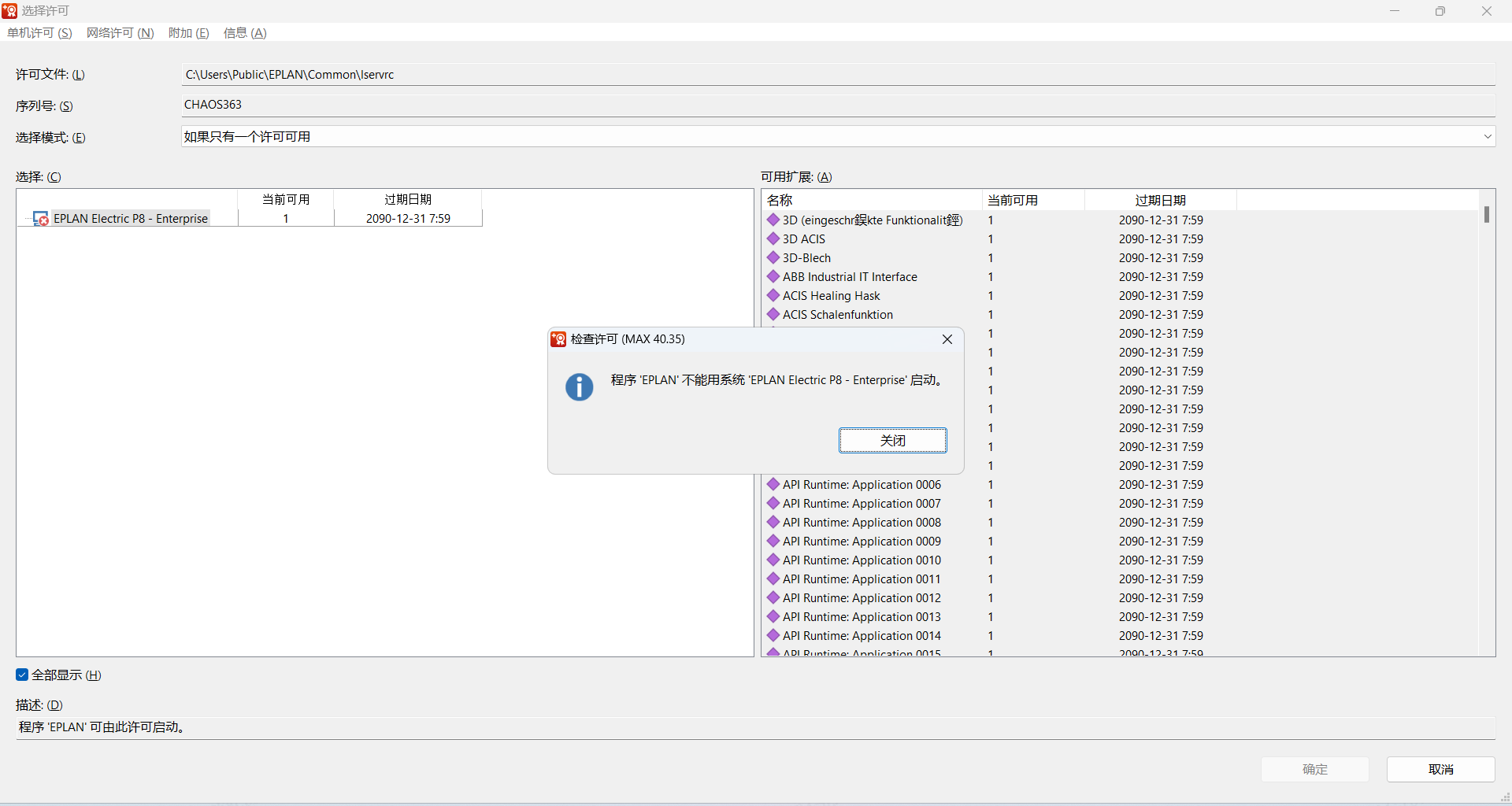The height and width of the screenshot is (806, 1512).
Task: Open the 选择模式 dropdown list
Action: 1487,137
